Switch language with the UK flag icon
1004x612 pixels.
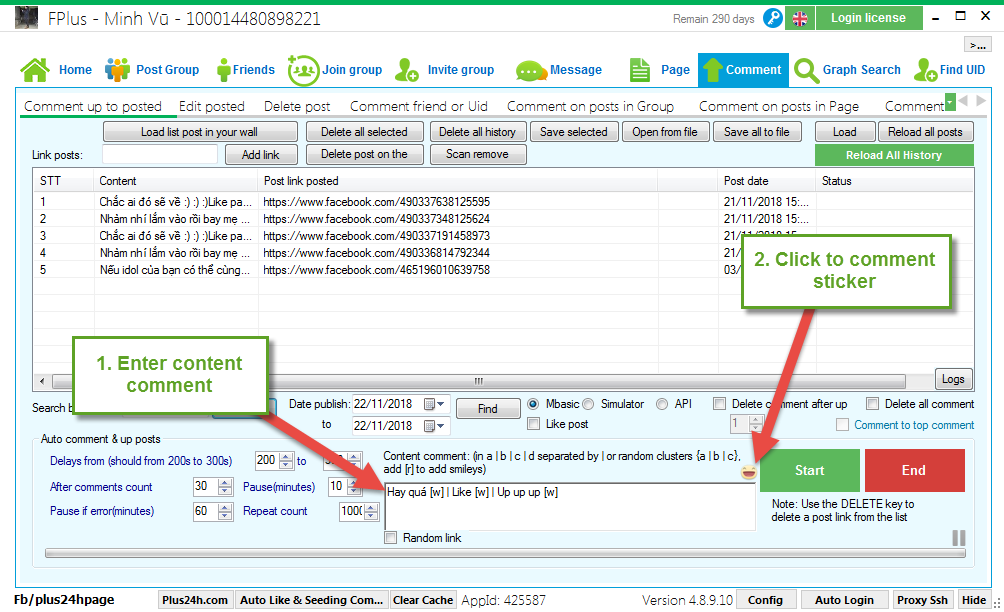(x=800, y=19)
